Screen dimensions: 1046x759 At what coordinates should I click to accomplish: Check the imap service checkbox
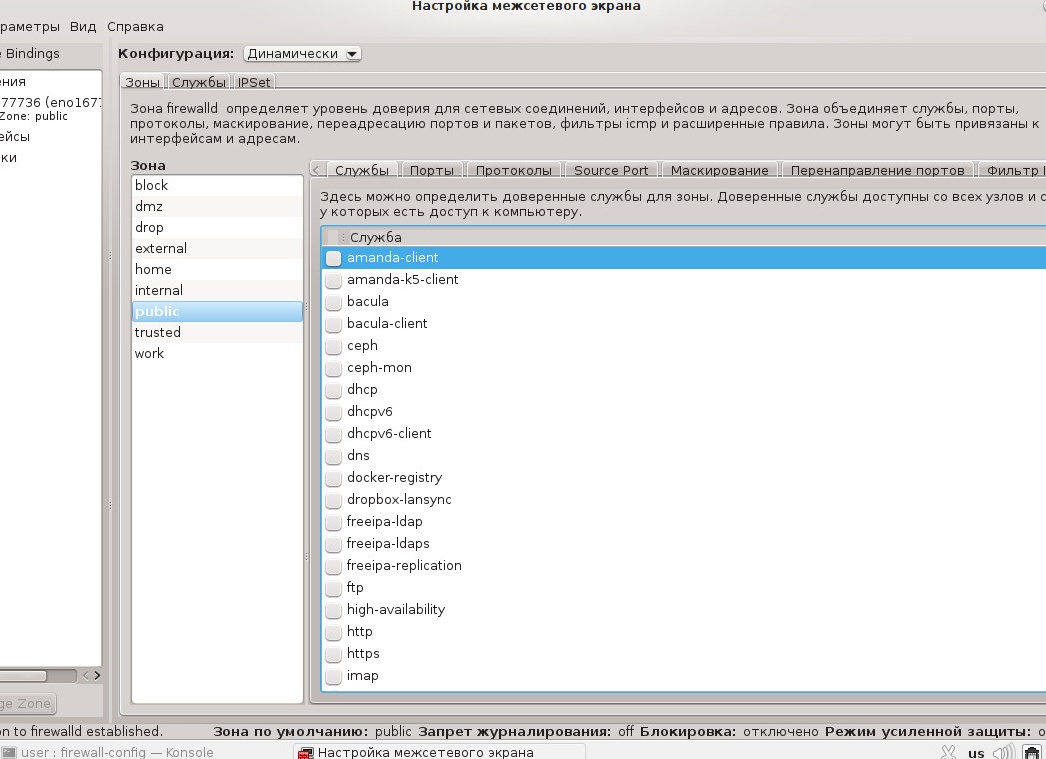tap(334, 676)
